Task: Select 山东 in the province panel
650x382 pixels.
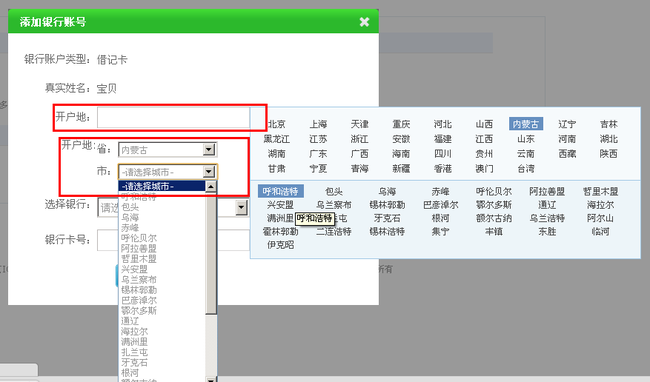Action: [526, 139]
